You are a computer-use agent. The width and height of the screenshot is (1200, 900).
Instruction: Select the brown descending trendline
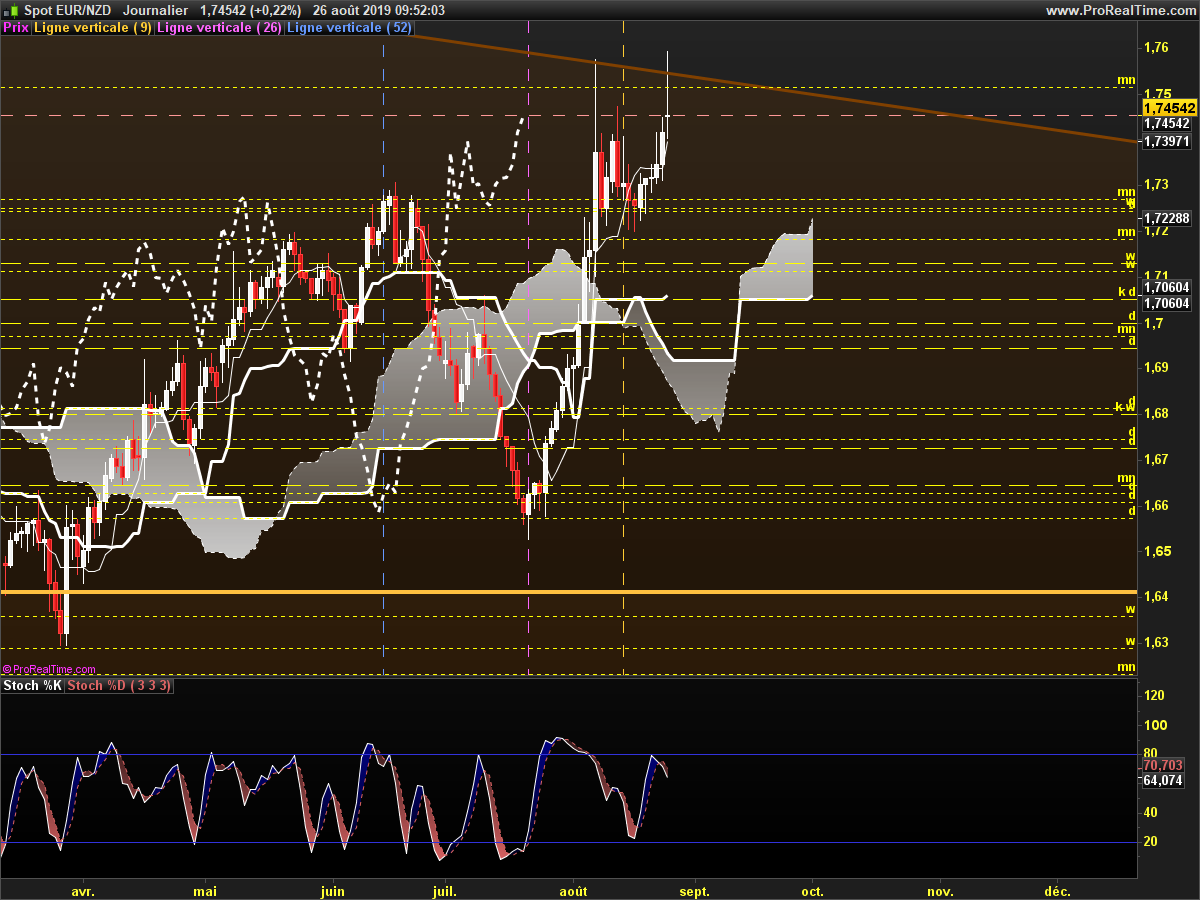[775, 89]
